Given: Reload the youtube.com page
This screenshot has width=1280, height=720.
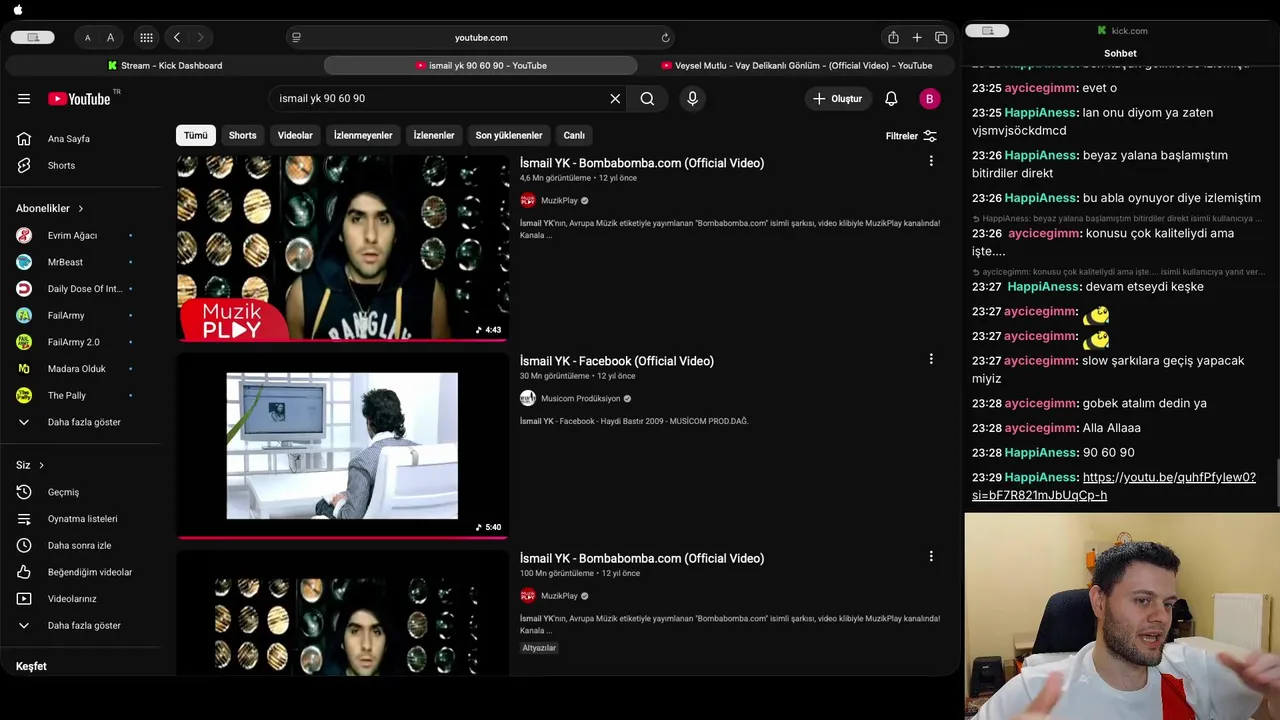Looking at the screenshot, I should click(x=665, y=38).
